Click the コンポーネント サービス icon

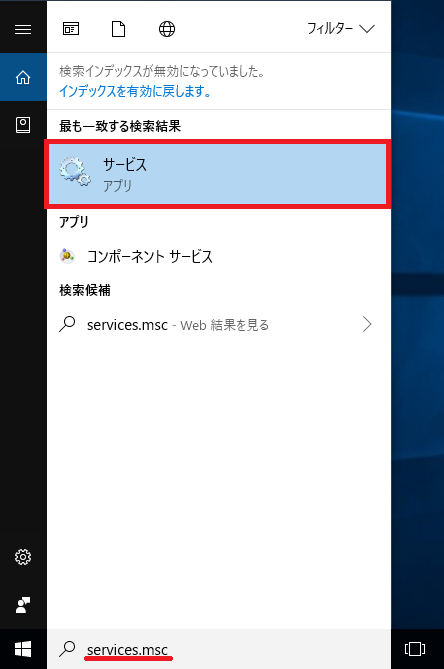[x=67, y=256]
